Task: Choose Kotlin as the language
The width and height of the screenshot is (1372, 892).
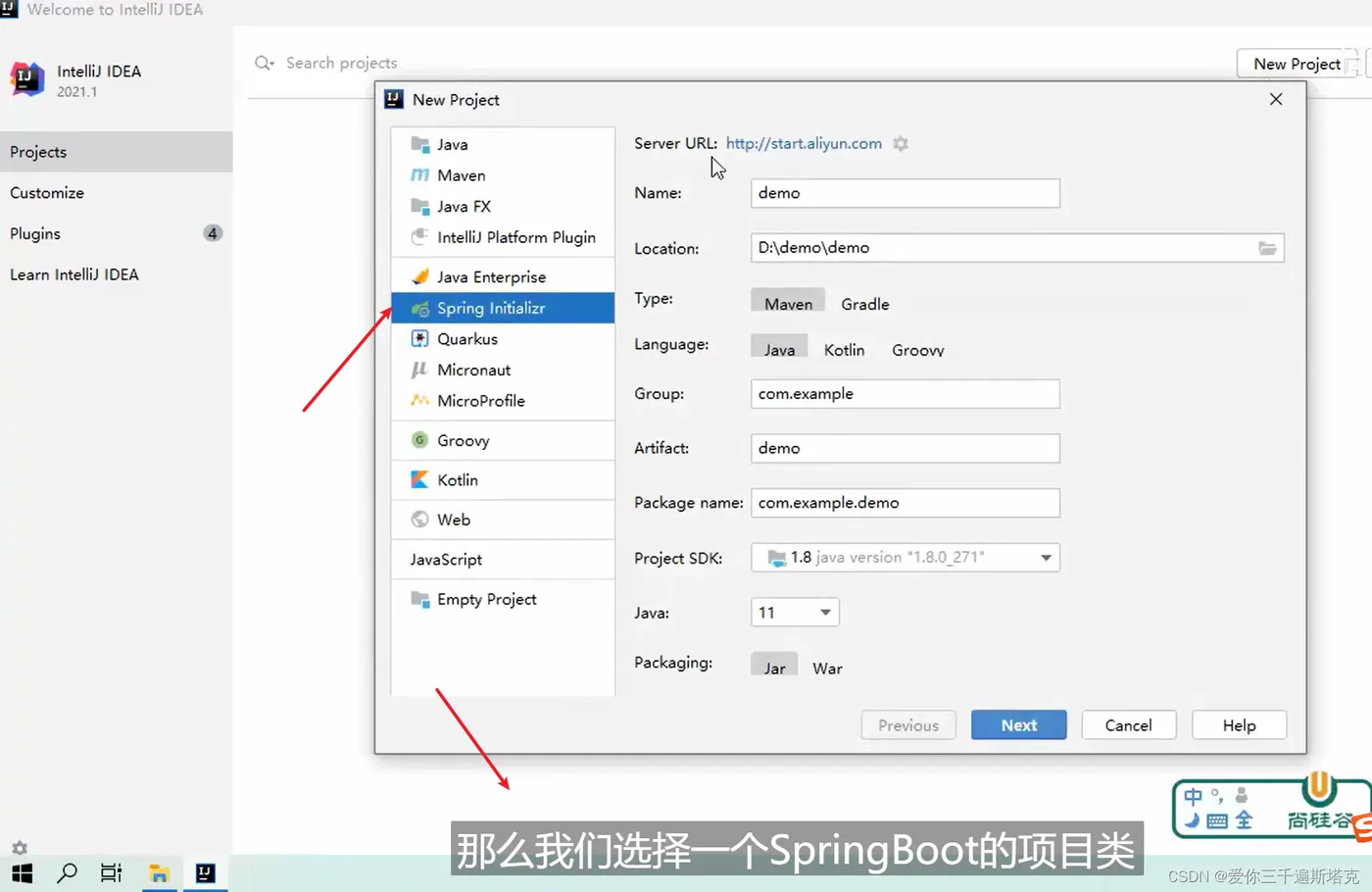Action: pos(844,350)
